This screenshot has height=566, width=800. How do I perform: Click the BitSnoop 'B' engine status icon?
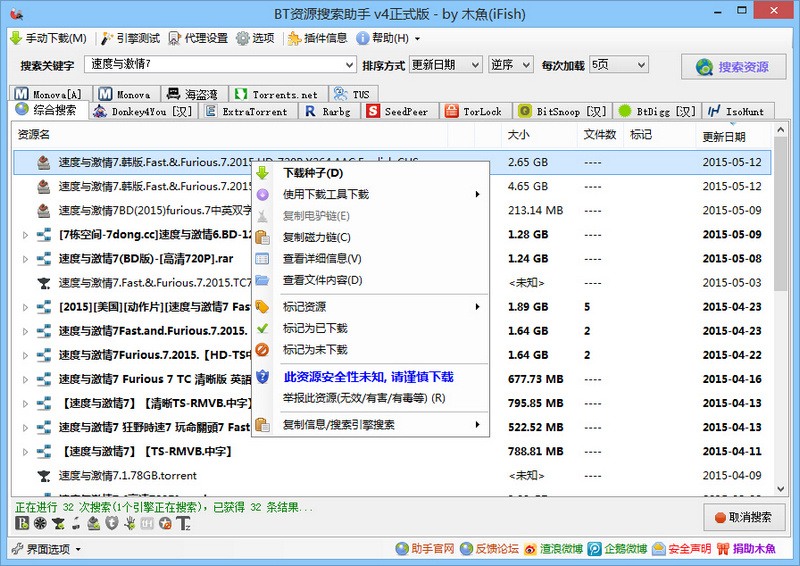click(22, 523)
